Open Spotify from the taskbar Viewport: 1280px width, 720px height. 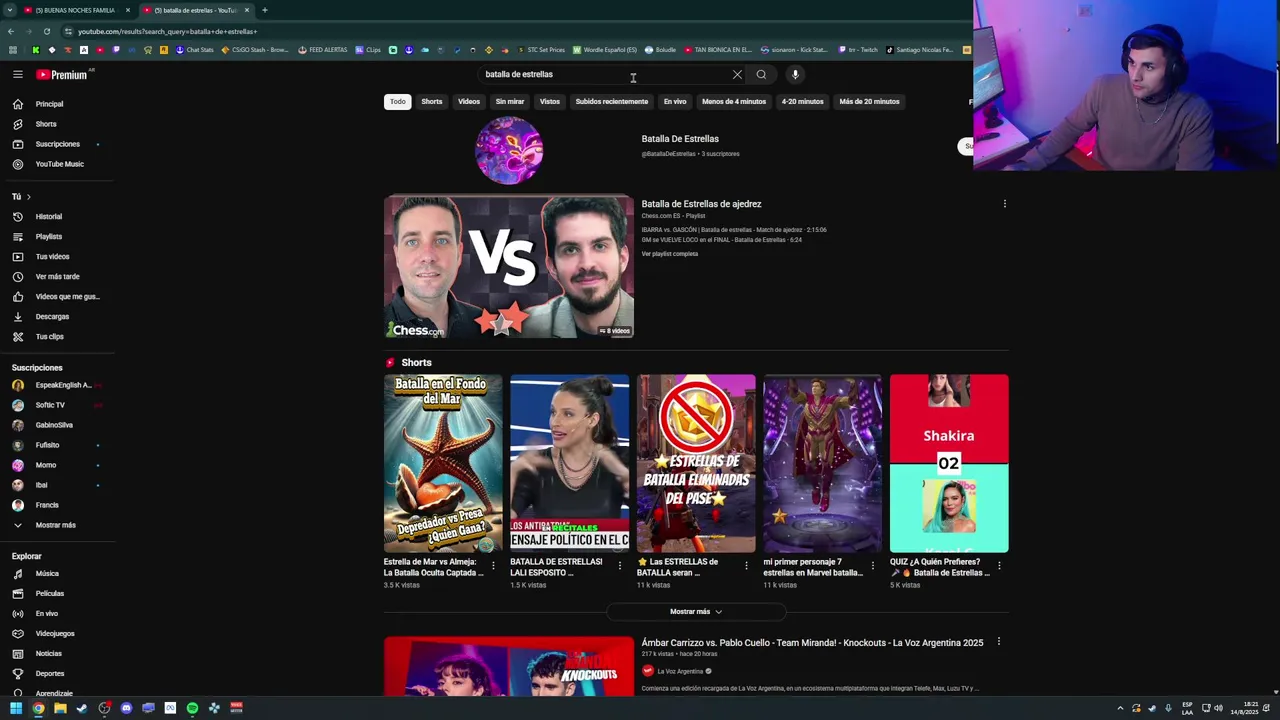[192, 708]
